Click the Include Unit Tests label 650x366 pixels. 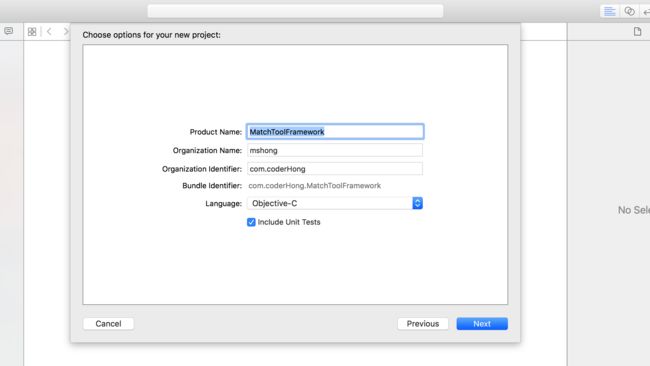pos(289,222)
